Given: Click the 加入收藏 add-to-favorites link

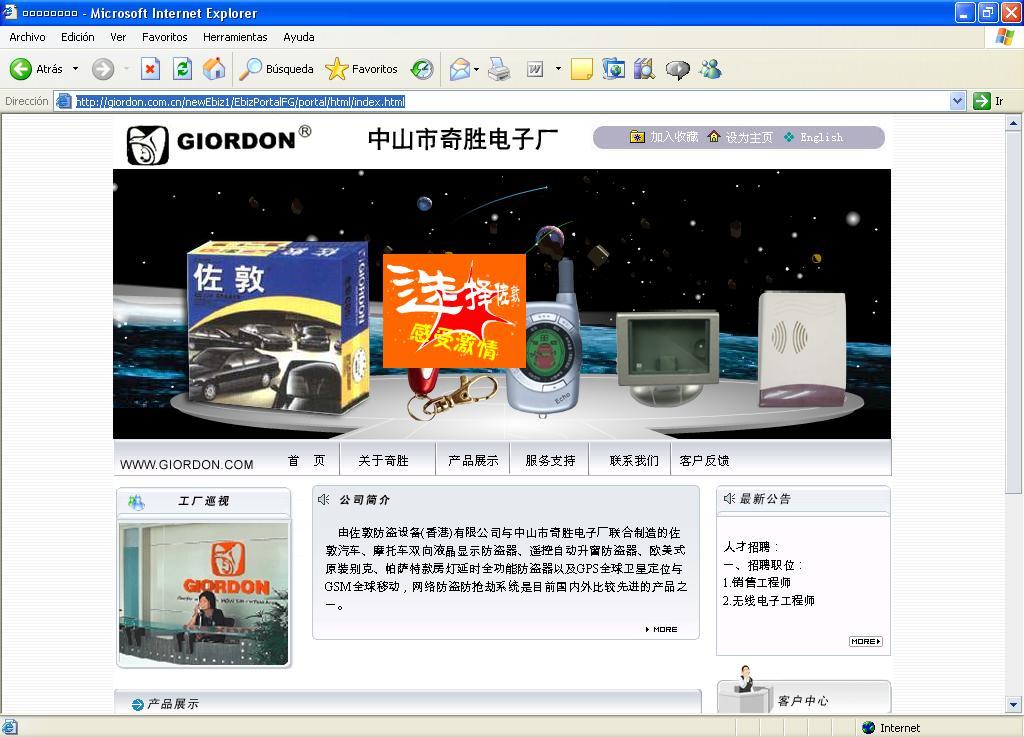Looking at the screenshot, I should [664, 137].
